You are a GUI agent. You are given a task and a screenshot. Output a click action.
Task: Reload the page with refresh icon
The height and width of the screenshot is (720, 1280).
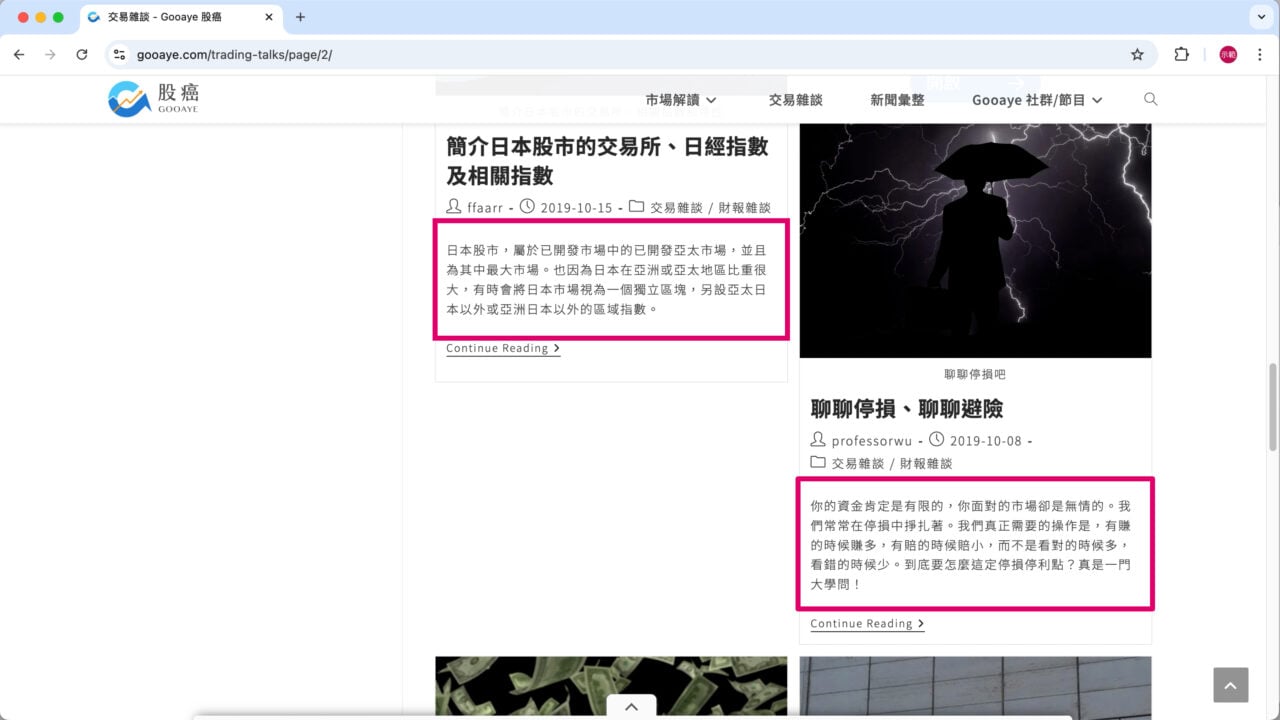pyautogui.click(x=83, y=55)
